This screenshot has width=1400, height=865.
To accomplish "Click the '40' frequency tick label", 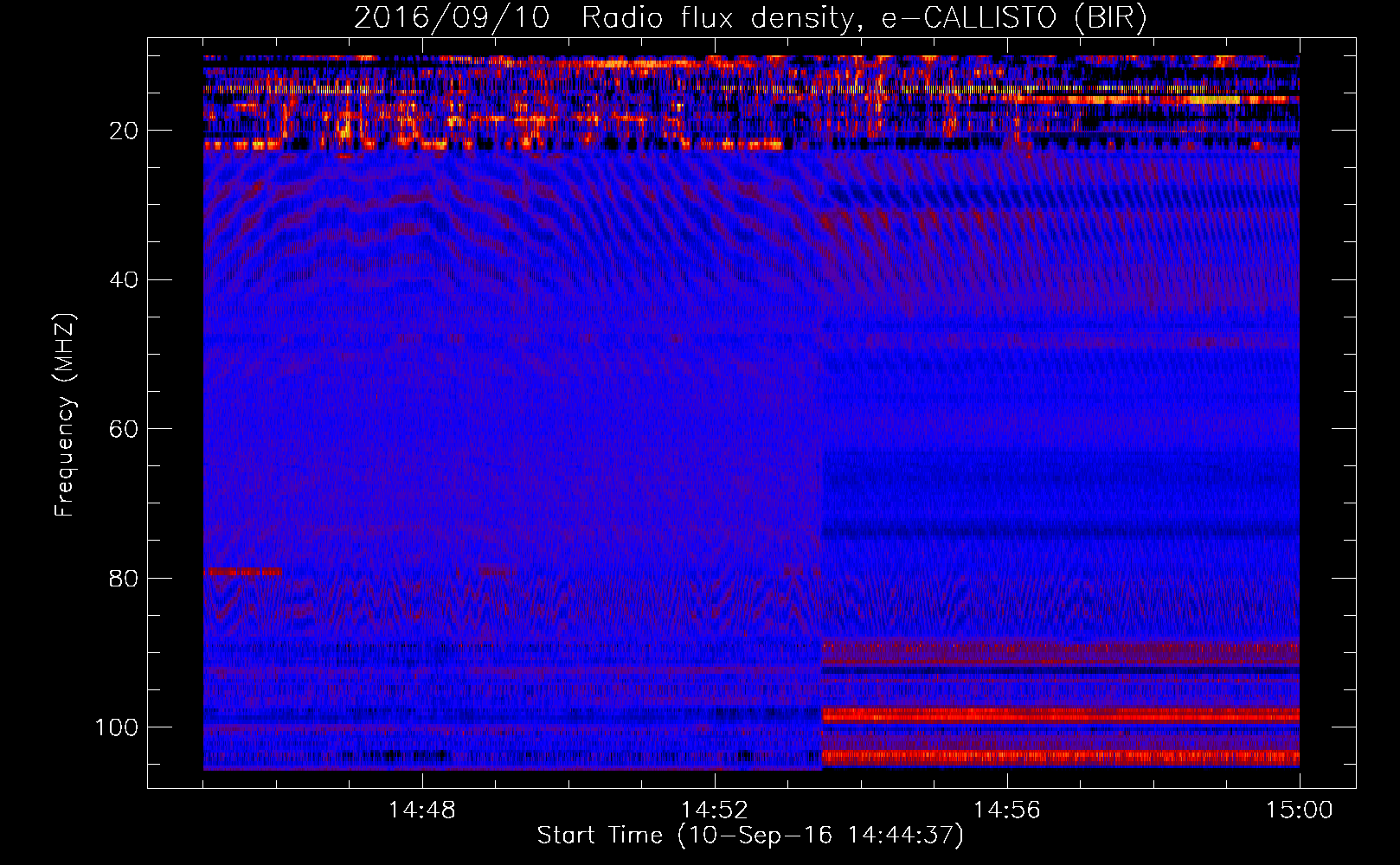I will pos(124,280).
